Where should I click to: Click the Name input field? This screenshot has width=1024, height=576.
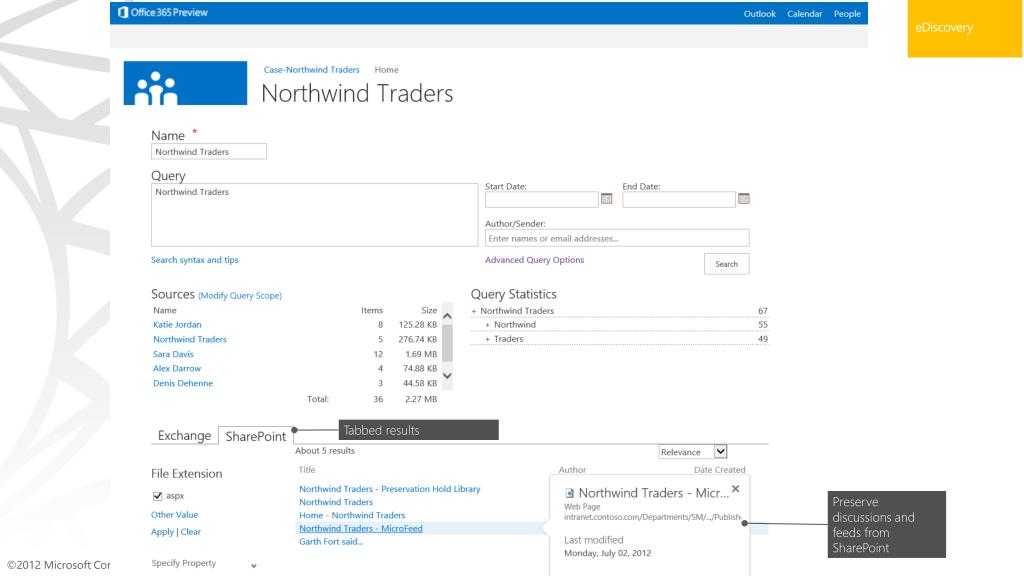pos(209,152)
